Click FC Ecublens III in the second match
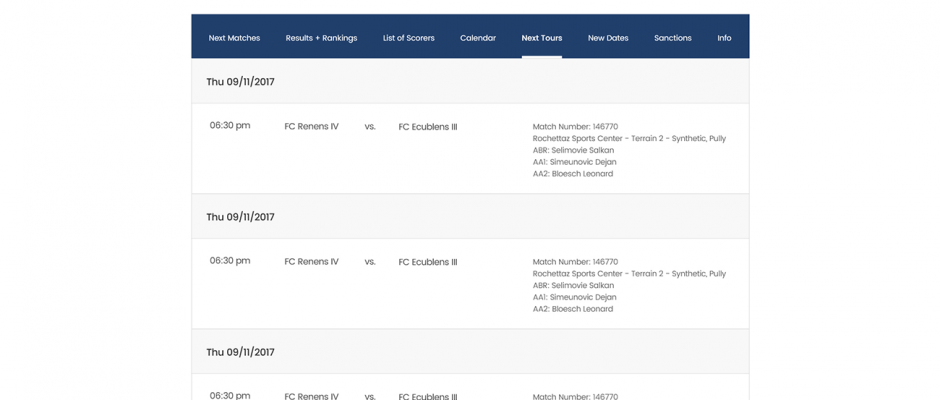Viewport: 940px width, 400px height. click(427, 261)
